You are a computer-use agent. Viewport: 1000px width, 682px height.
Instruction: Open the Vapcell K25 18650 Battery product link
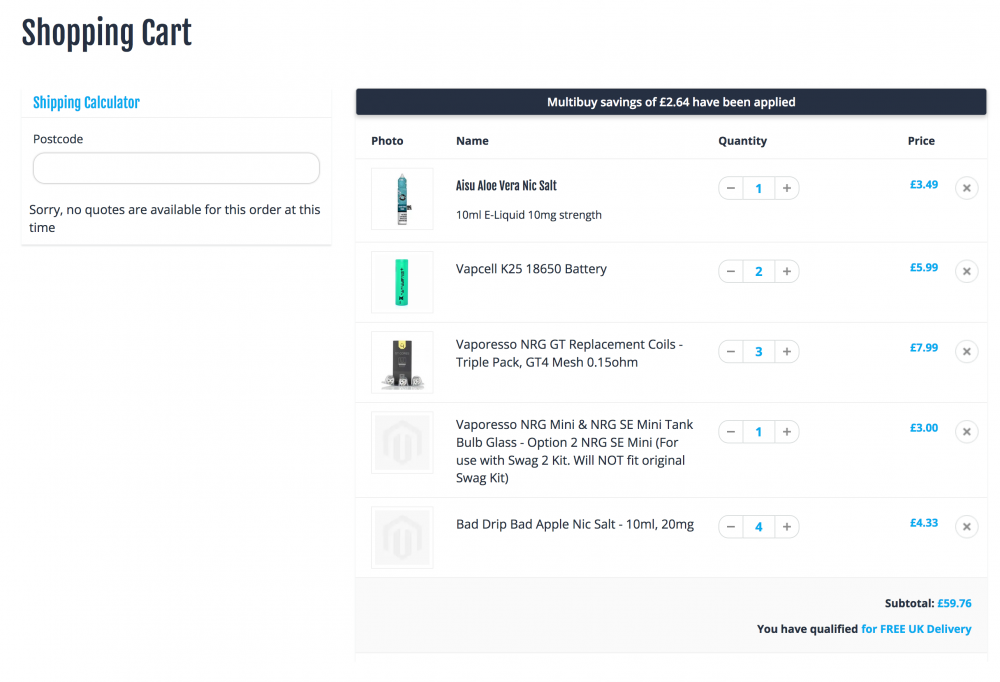[531, 269]
